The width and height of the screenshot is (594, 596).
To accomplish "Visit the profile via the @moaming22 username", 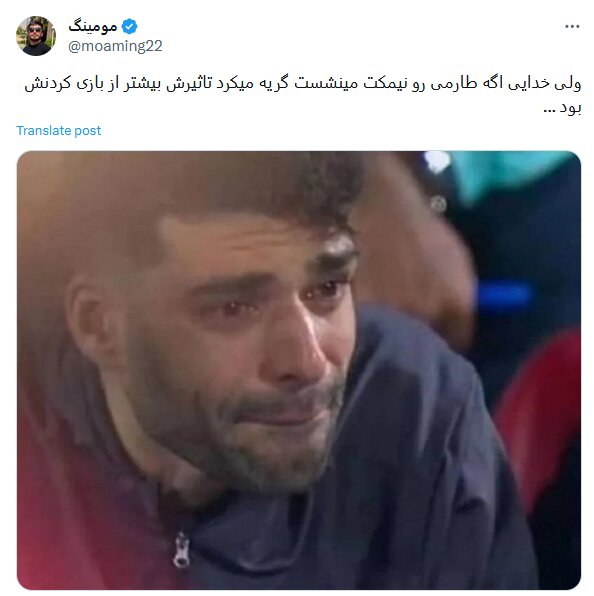I will point(115,46).
